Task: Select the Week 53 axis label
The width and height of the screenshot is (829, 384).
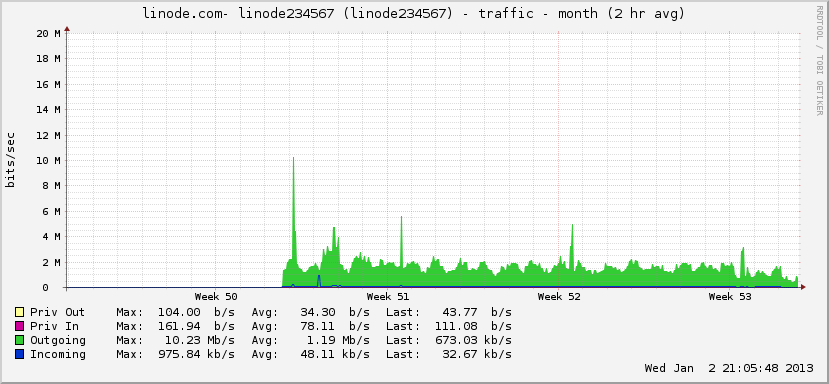Action: click(x=730, y=297)
